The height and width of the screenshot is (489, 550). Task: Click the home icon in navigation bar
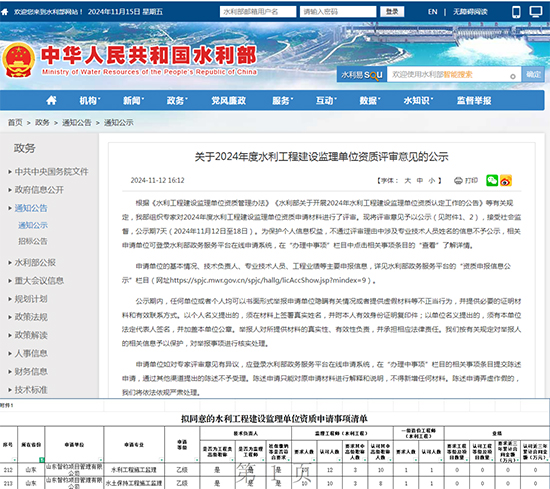(51, 101)
